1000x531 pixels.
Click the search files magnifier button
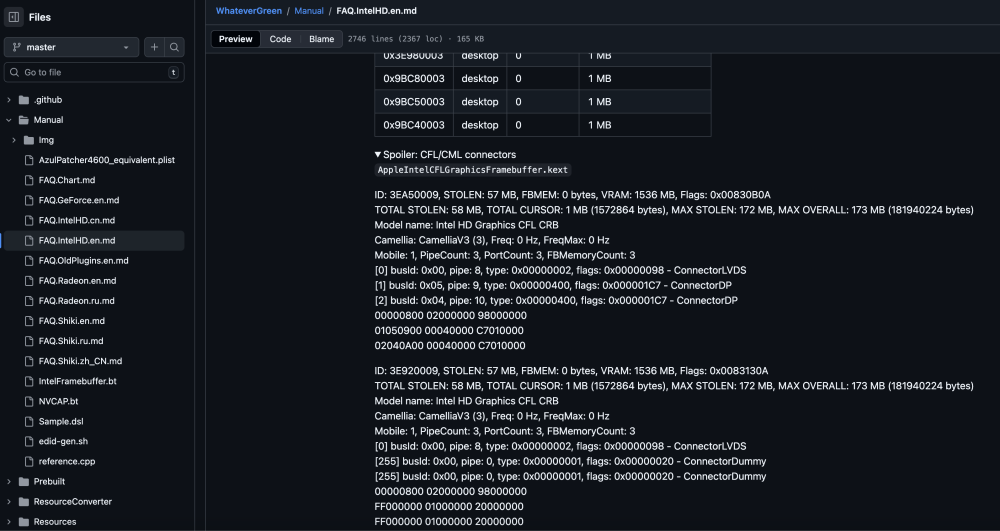(x=174, y=47)
